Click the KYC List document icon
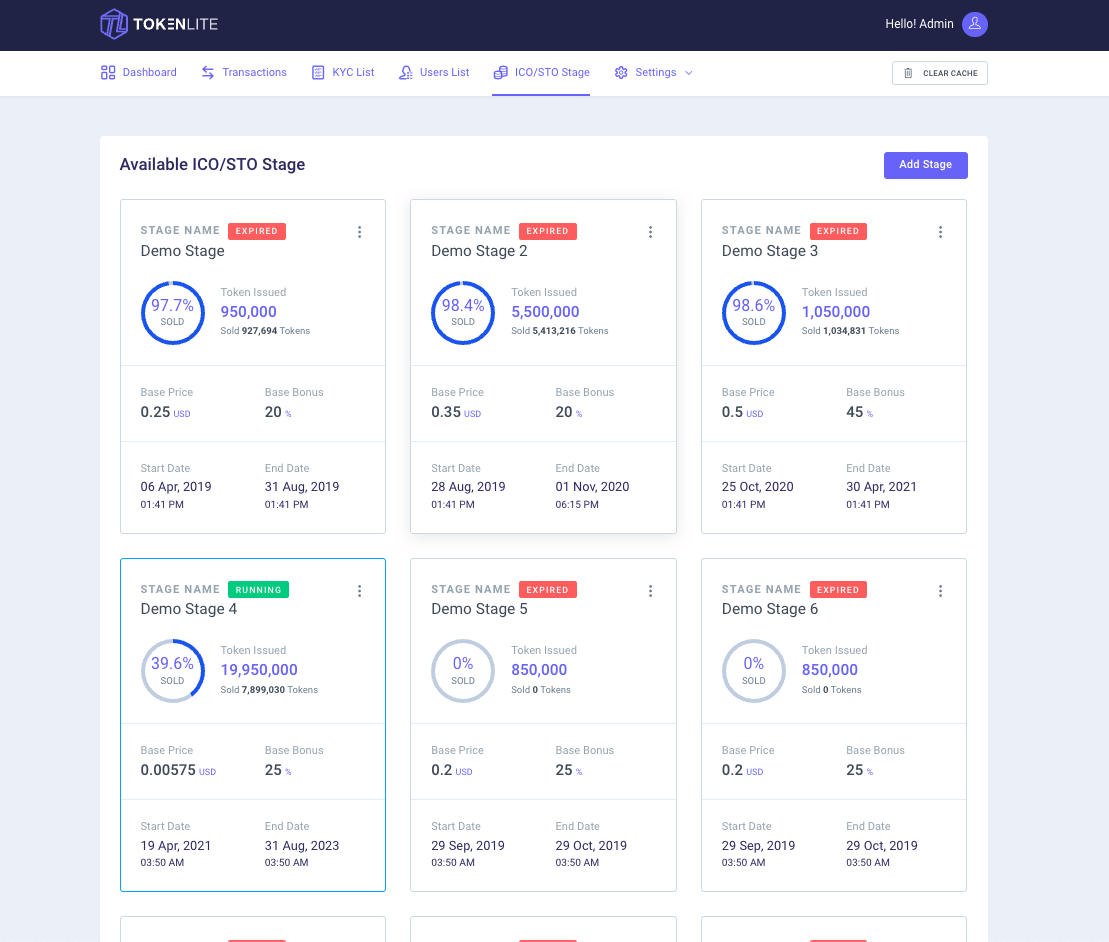Image resolution: width=1109 pixels, height=942 pixels. 318,73
